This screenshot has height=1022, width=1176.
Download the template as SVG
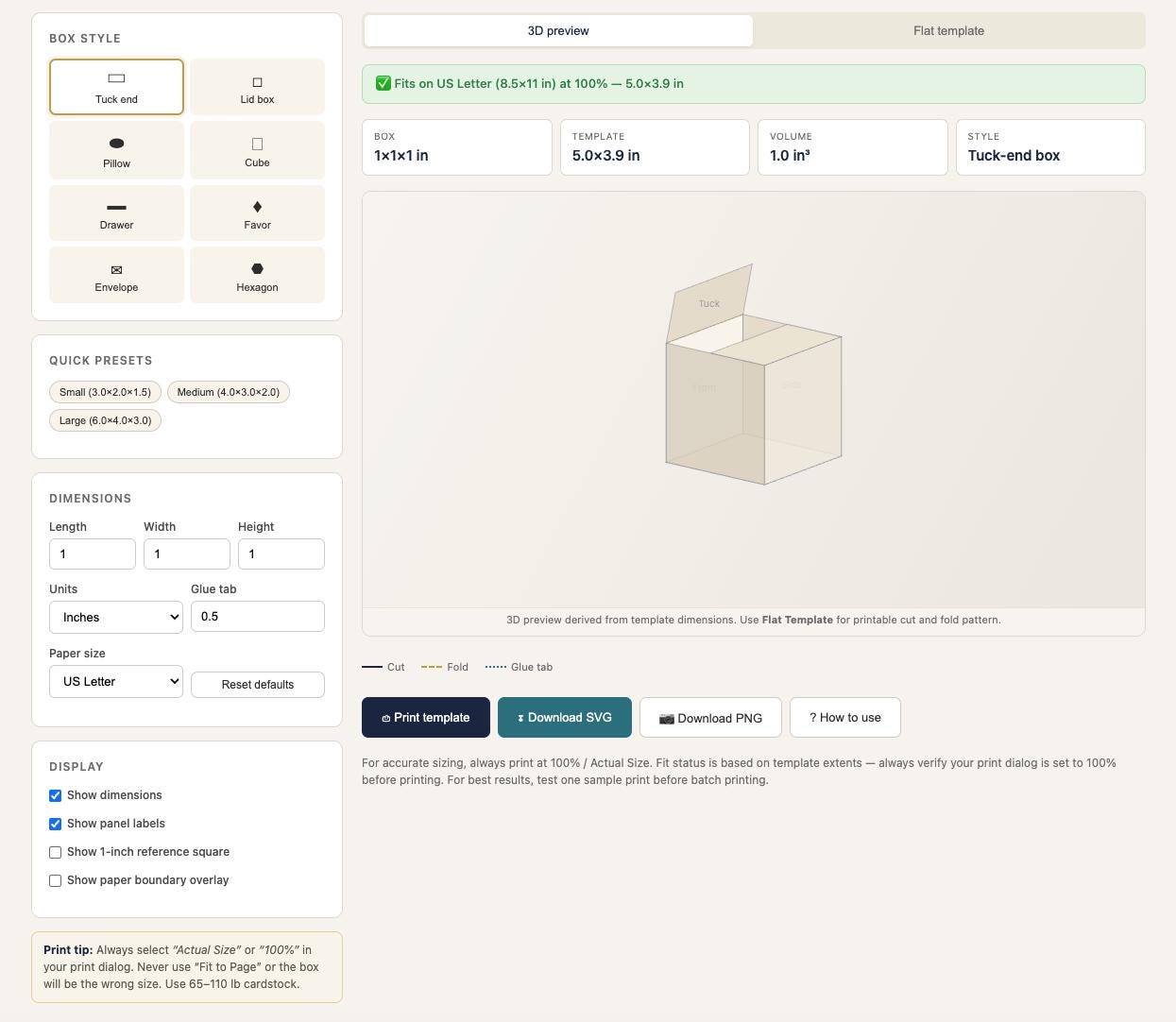pos(565,718)
